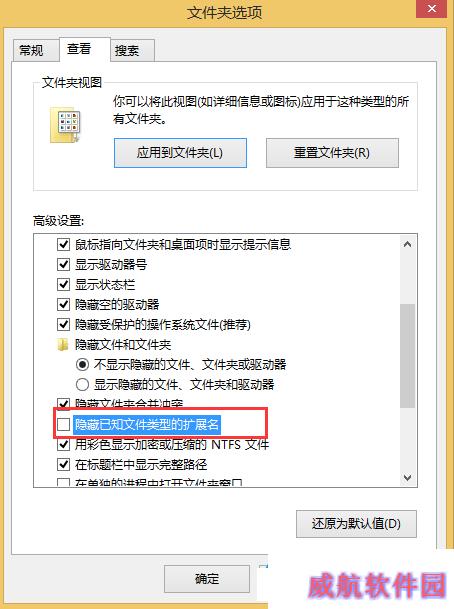Uncheck 鼠标指向文件夹和桌面项时显示提示信息
This screenshot has width=454, height=609.
[x=63, y=245]
